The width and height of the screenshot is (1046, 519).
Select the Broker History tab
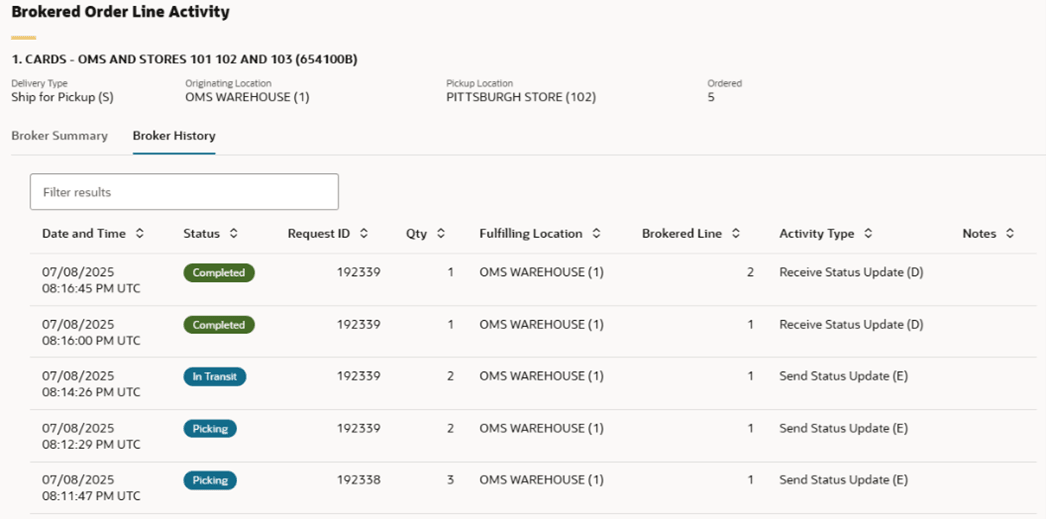(174, 136)
